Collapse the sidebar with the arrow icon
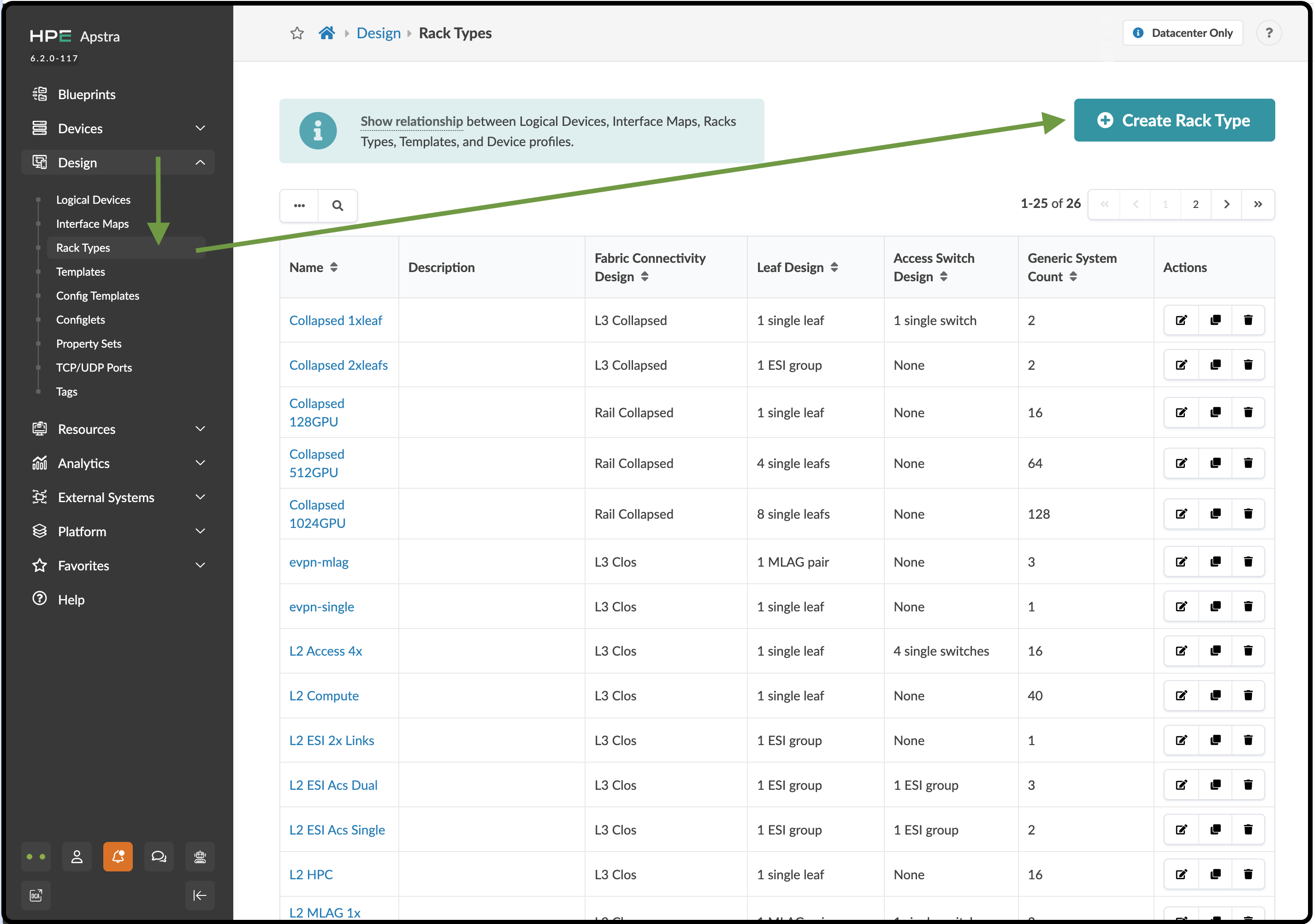The width and height of the screenshot is (1314, 924). 200,895
